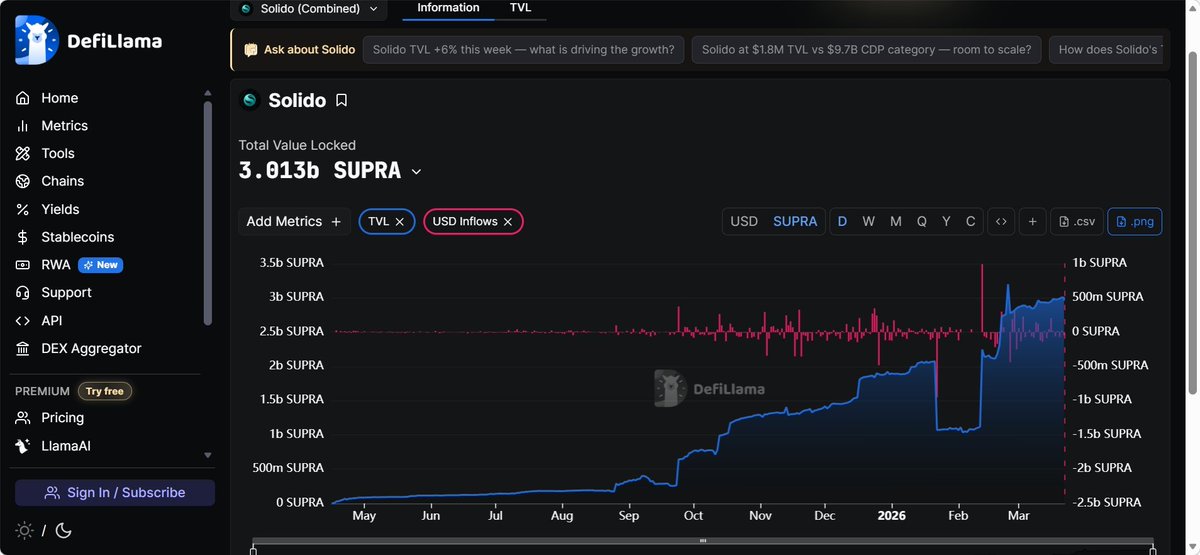Image resolution: width=1200 pixels, height=555 pixels.
Task: Click the Try free premium badge
Action: point(105,391)
